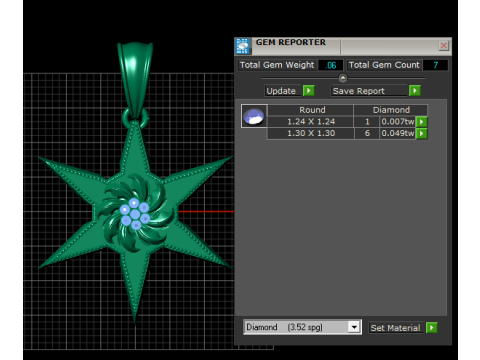480x360 pixels.
Task: Click the Total Gem Count label
Action: point(384,65)
